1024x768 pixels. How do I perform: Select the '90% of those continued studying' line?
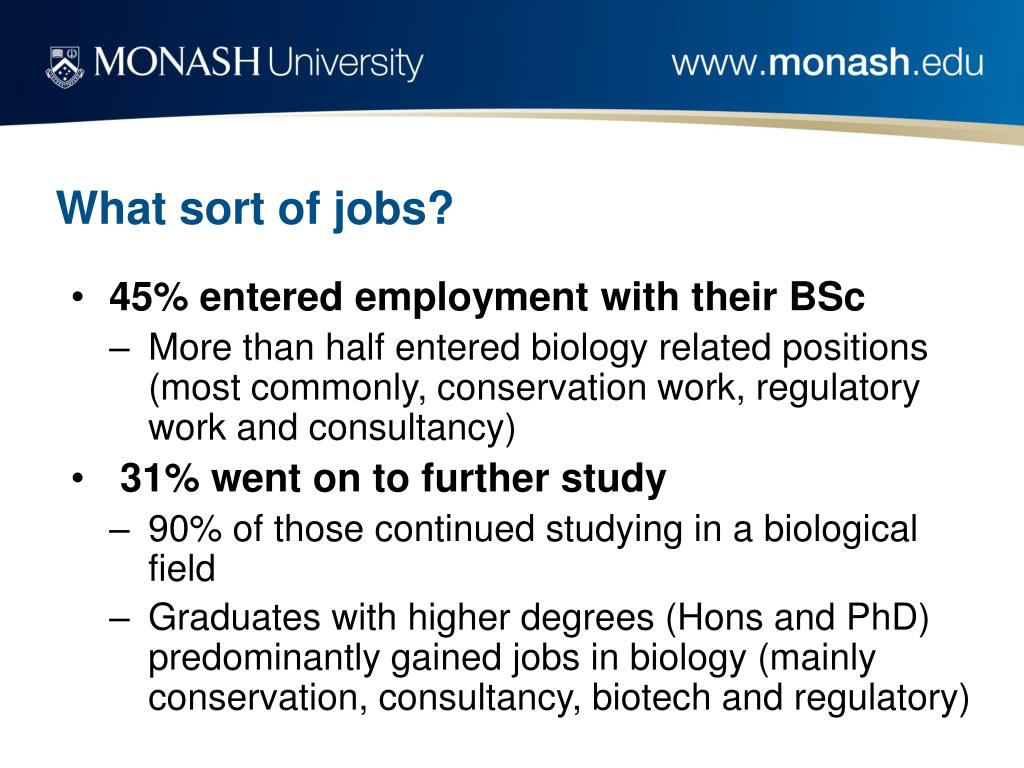[533, 529]
